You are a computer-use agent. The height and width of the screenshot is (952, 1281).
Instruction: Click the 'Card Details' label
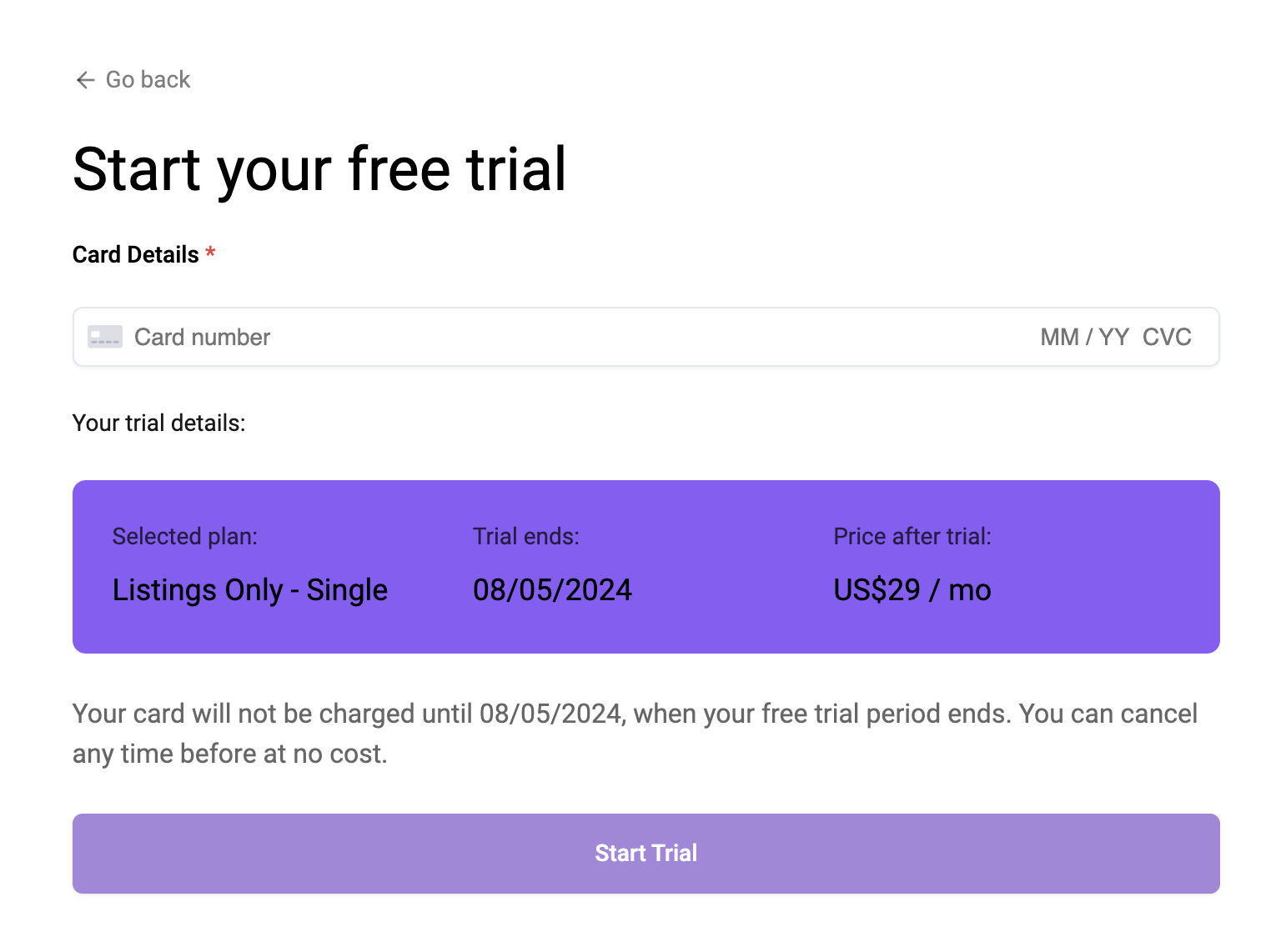(135, 255)
